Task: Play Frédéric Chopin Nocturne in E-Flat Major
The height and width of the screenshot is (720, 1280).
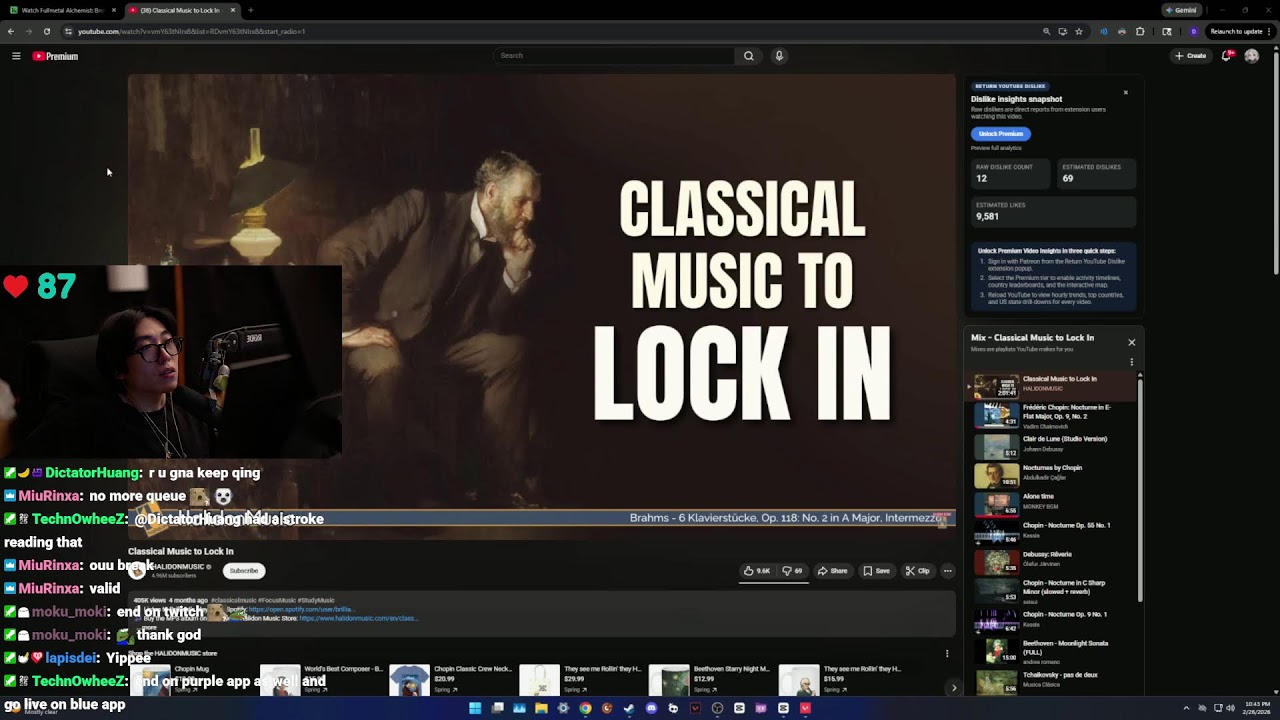Action: [1054, 415]
